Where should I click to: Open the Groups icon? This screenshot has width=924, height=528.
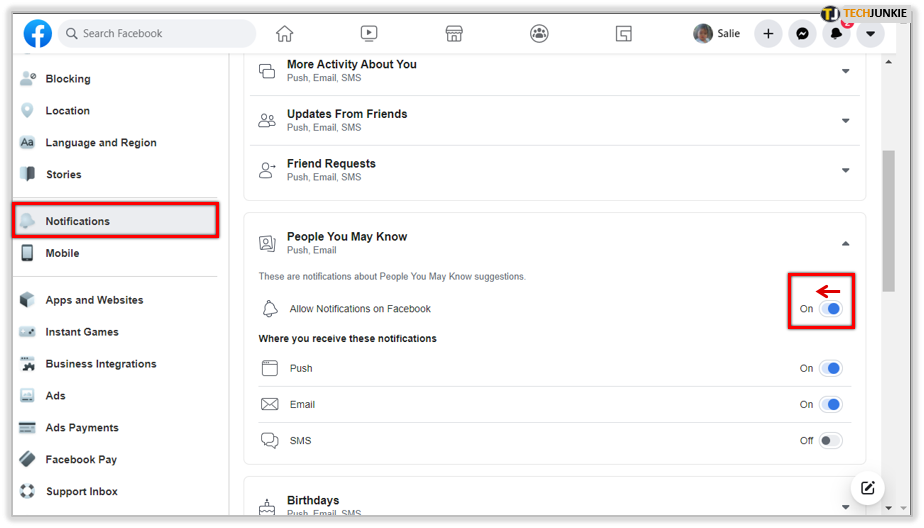(x=539, y=34)
